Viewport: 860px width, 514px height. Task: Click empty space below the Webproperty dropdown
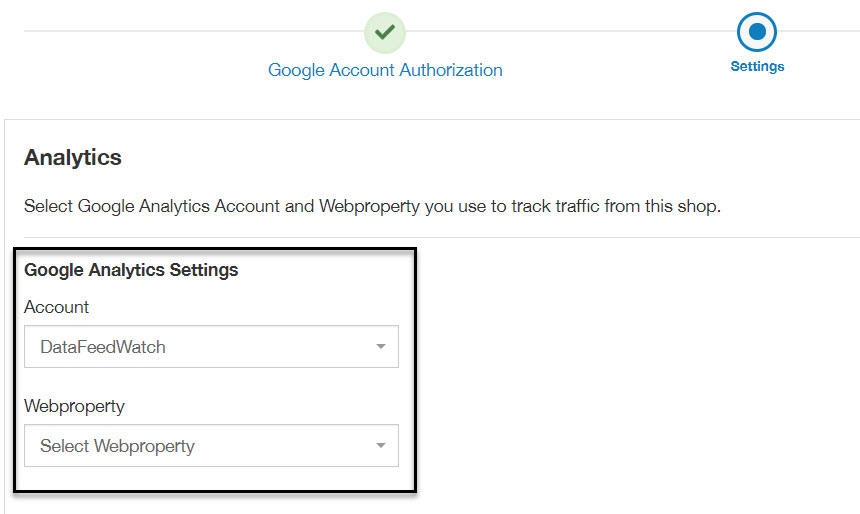211,478
